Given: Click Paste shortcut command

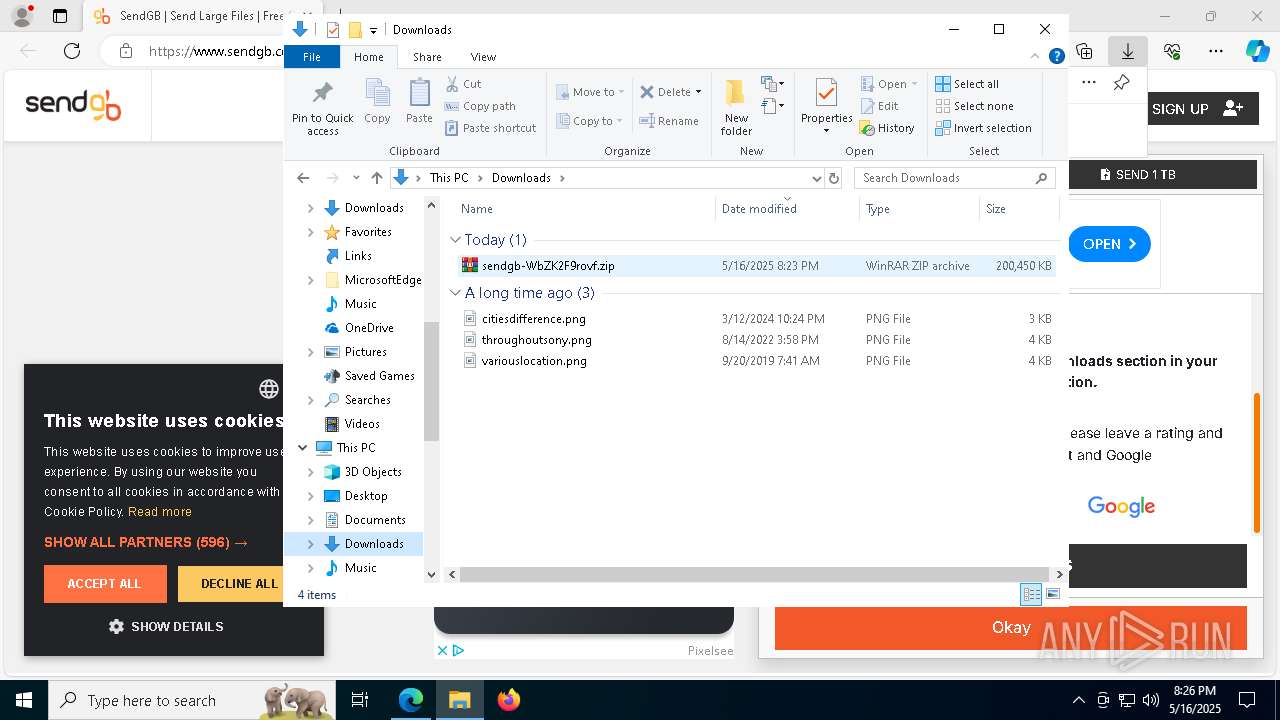Looking at the screenshot, I should pyautogui.click(x=490, y=128).
